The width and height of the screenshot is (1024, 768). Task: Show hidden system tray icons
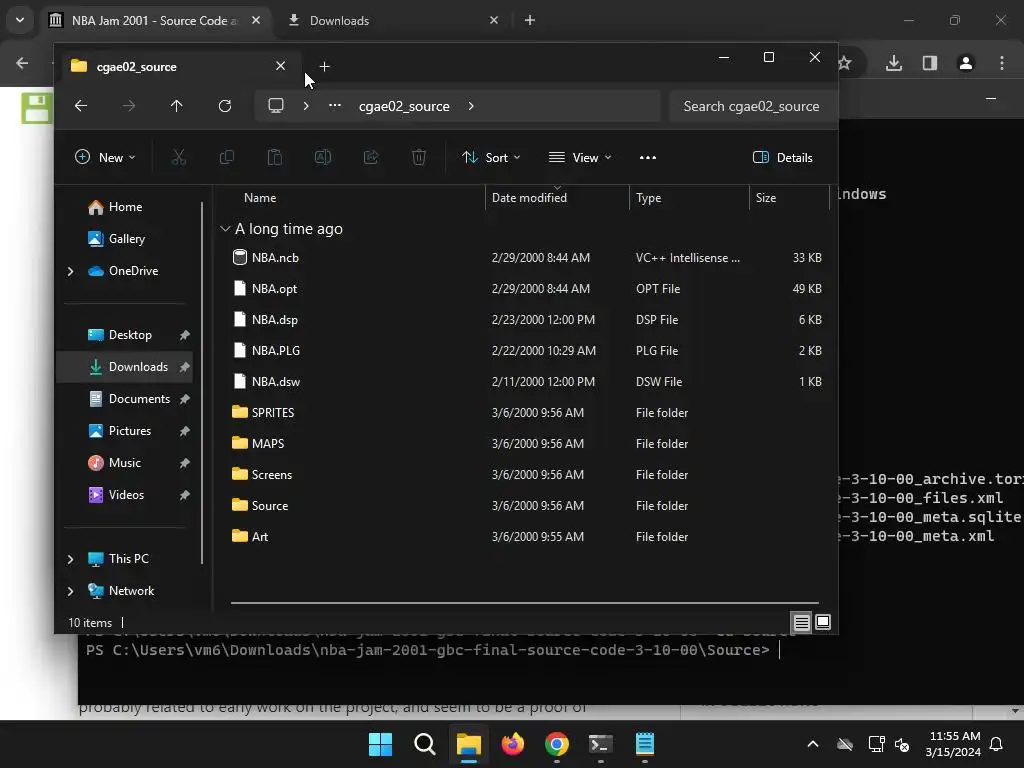pos(813,744)
